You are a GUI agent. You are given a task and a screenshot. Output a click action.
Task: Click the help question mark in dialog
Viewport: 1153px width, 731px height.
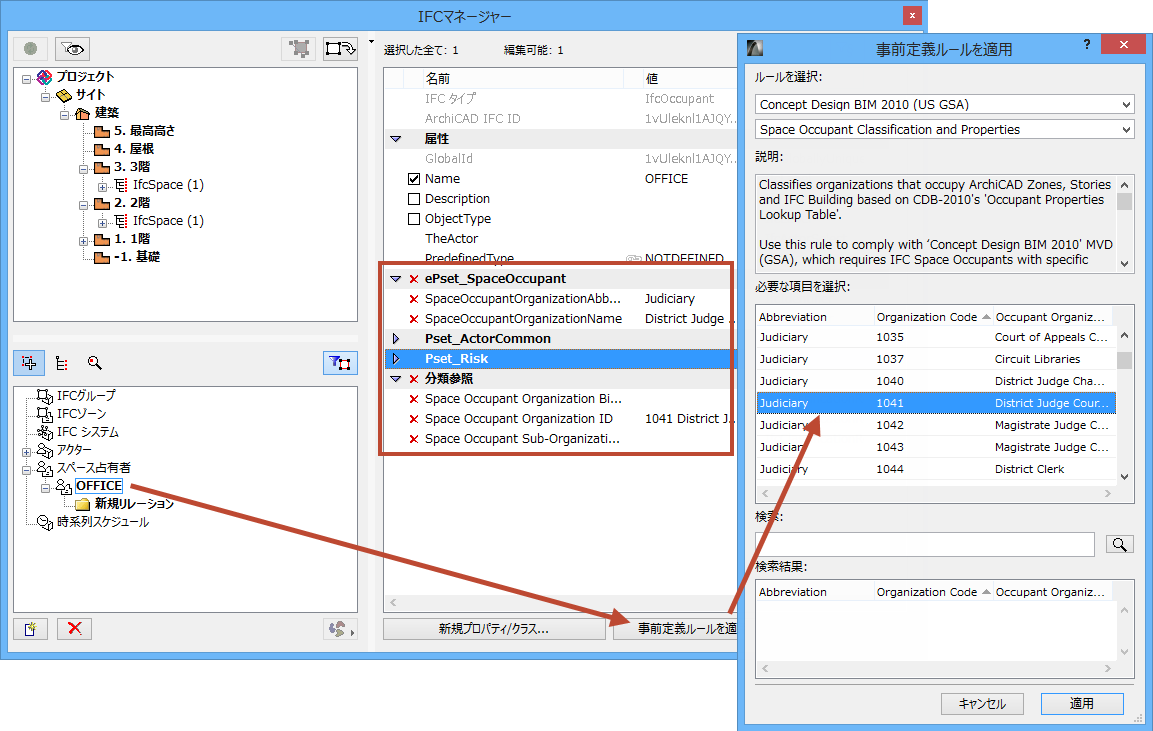coord(1087,45)
